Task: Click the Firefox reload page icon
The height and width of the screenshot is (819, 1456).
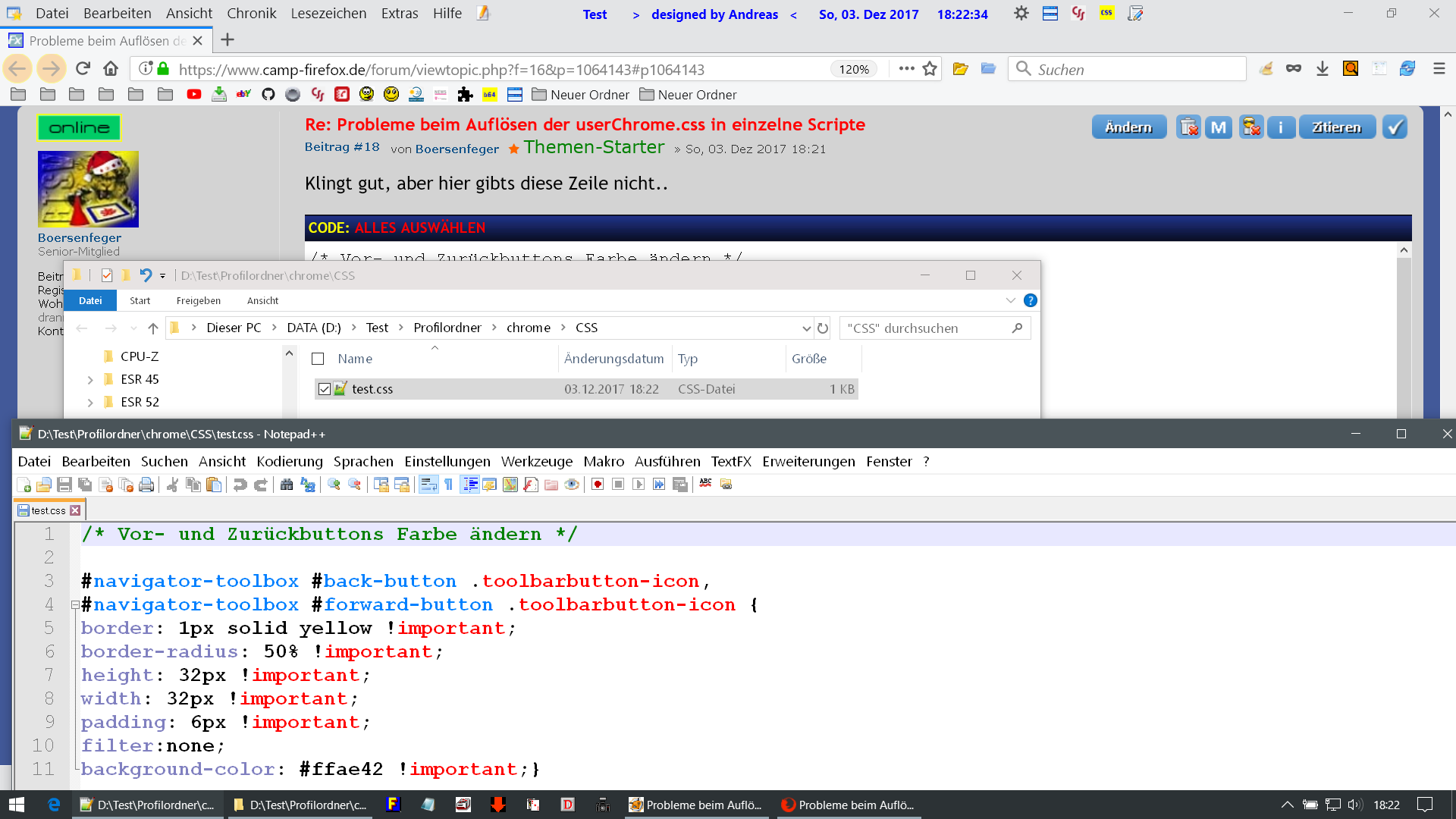Action: (83, 69)
